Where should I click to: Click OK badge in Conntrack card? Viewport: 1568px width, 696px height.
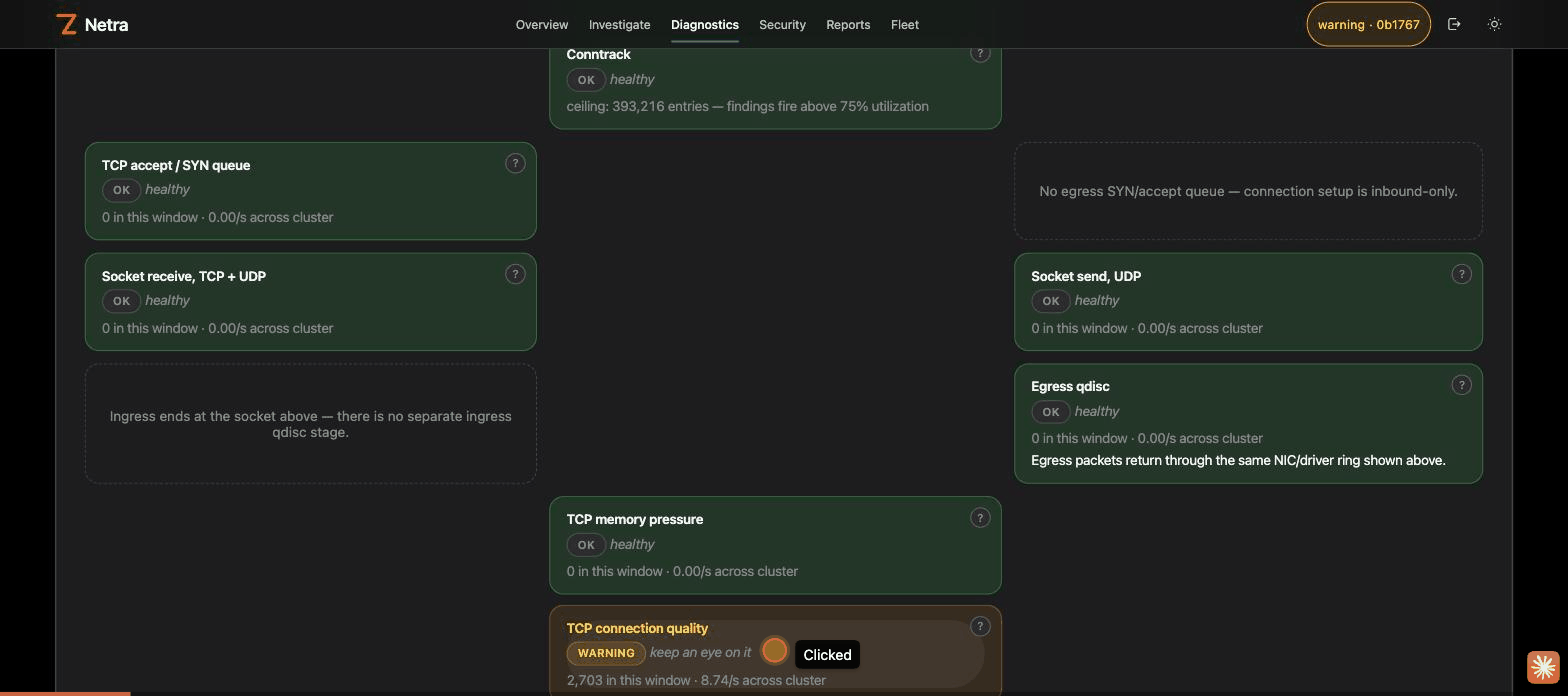(x=586, y=80)
